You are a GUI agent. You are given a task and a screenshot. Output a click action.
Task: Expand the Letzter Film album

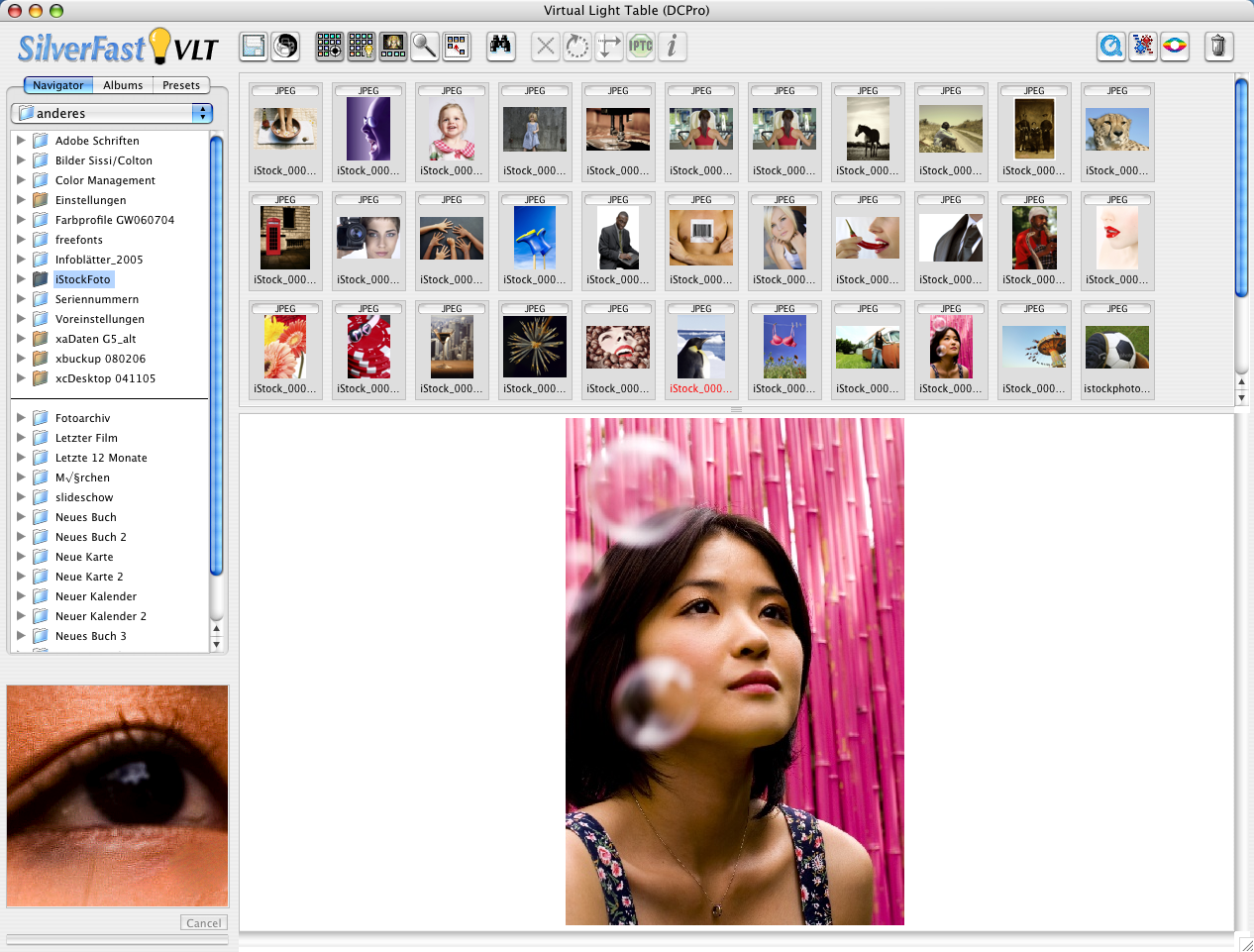(x=21, y=438)
